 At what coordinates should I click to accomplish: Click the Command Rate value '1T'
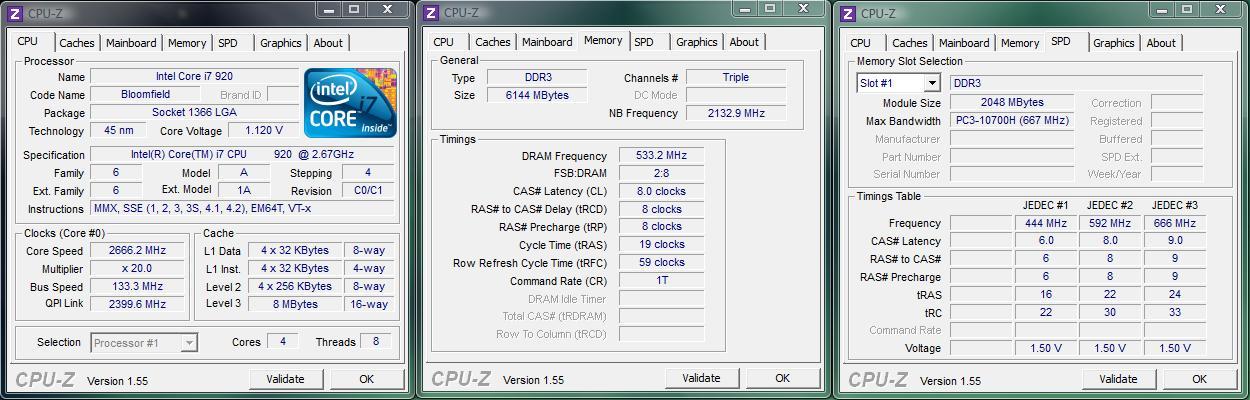pyautogui.click(x=661, y=281)
